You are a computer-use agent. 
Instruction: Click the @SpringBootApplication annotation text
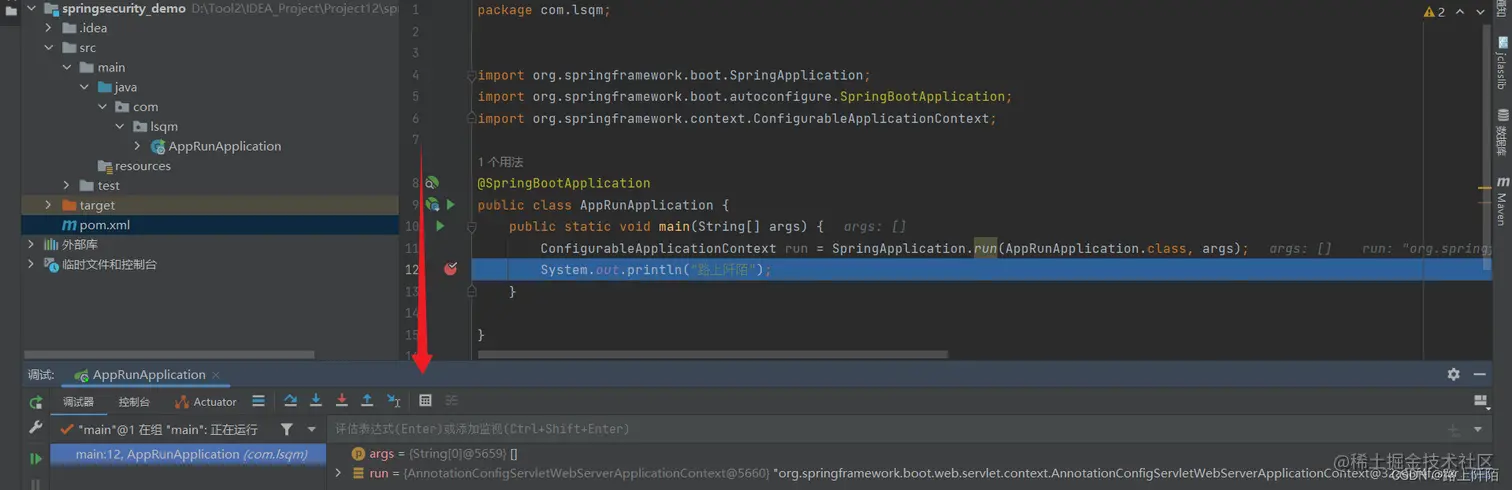pyautogui.click(x=564, y=183)
